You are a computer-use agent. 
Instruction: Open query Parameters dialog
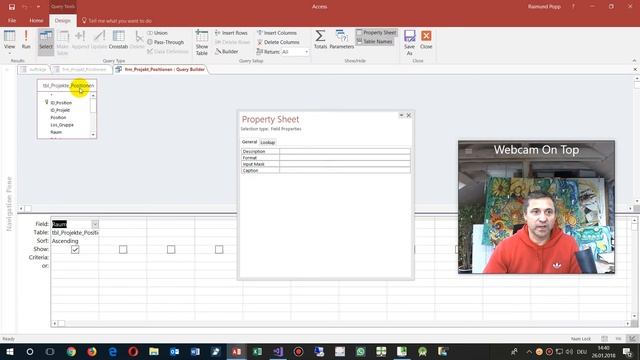(x=342, y=40)
